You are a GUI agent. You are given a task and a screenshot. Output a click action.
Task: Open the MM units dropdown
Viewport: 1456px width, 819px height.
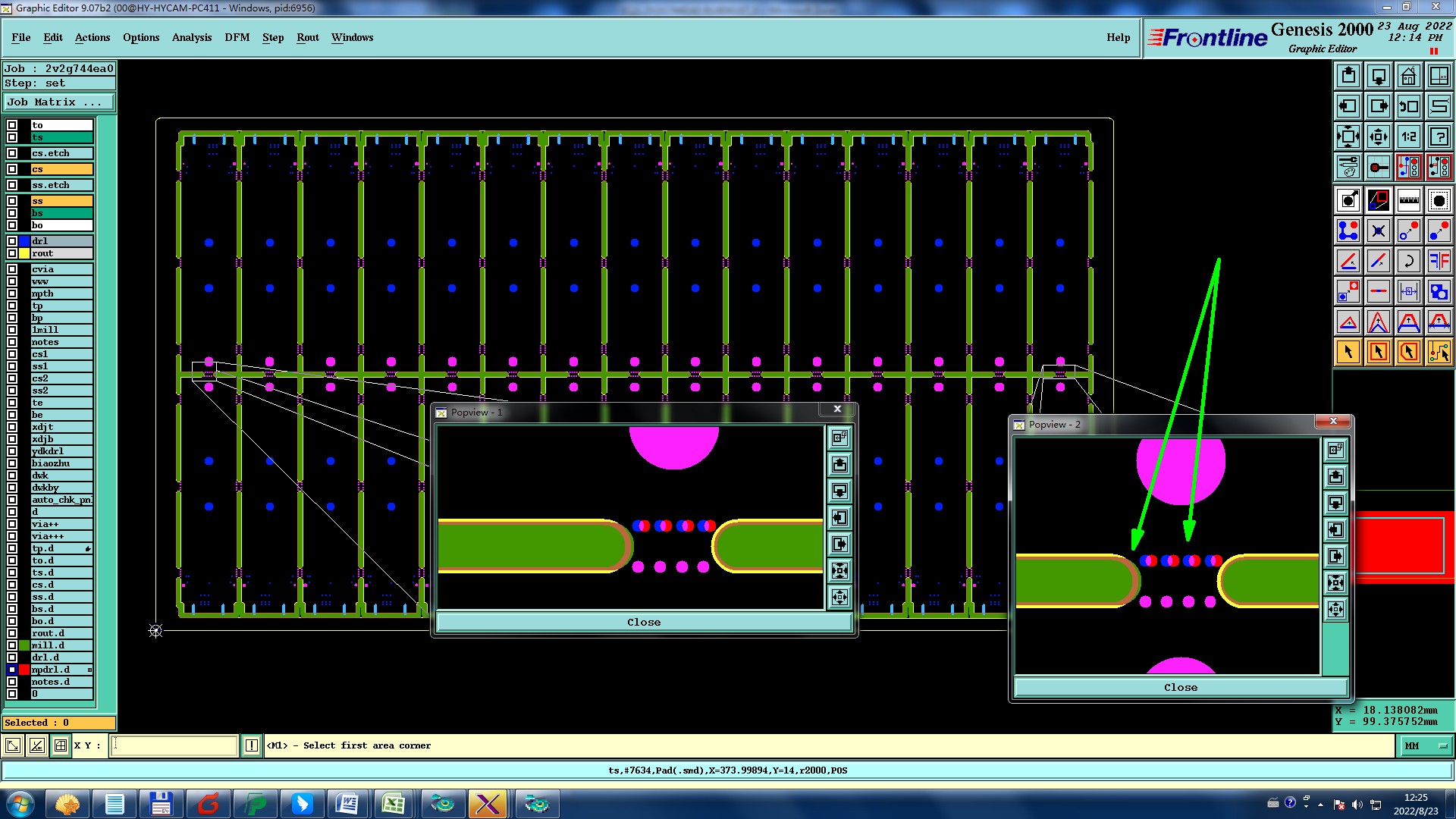pyautogui.click(x=1425, y=746)
